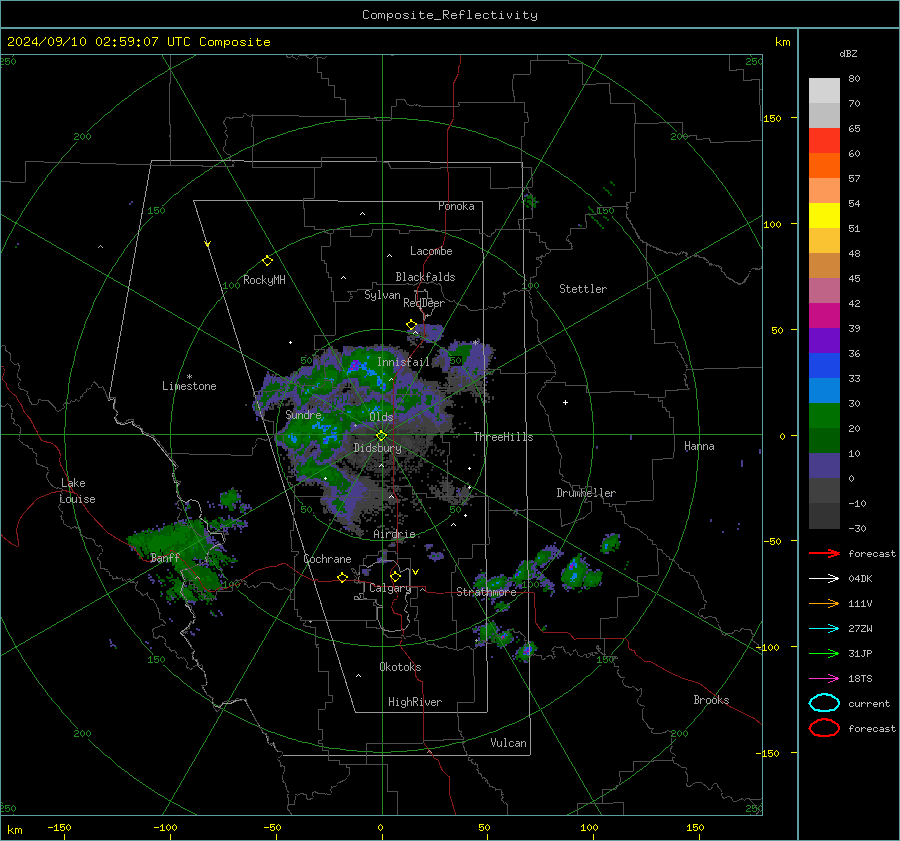Click the Cochrane town label
Viewport: 900px width, 841px height.
click(x=327, y=559)
